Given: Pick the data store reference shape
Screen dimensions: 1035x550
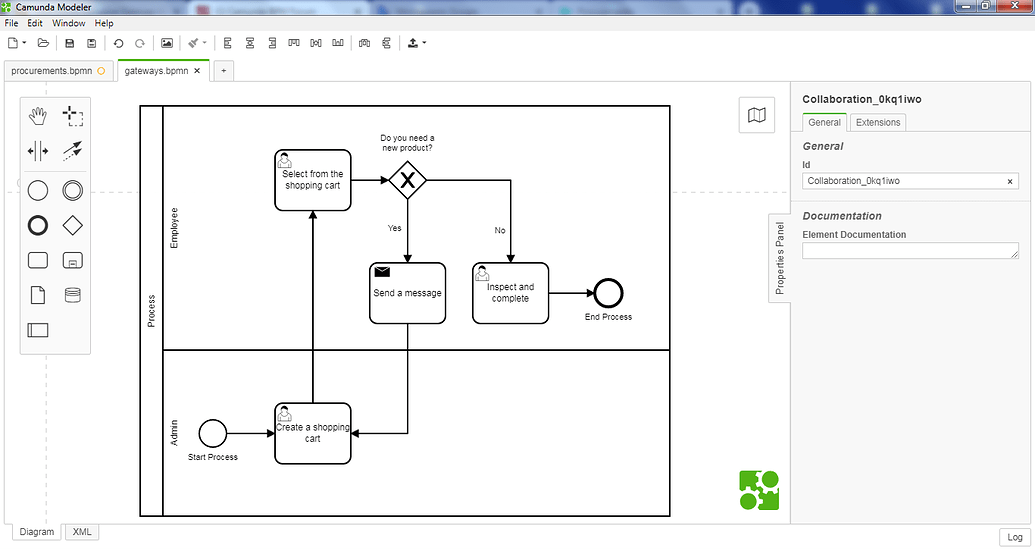Looking at the screenshot, I should [72, 295].
